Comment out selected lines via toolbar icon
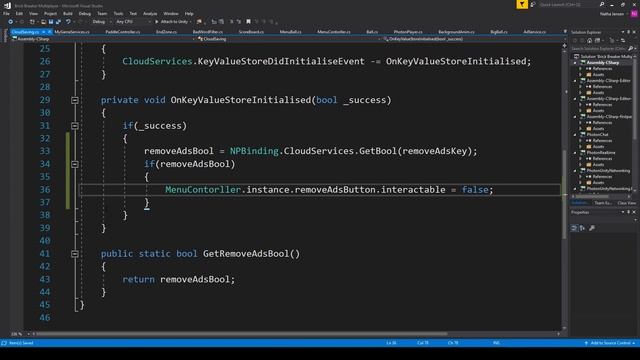 click(231, 22)
